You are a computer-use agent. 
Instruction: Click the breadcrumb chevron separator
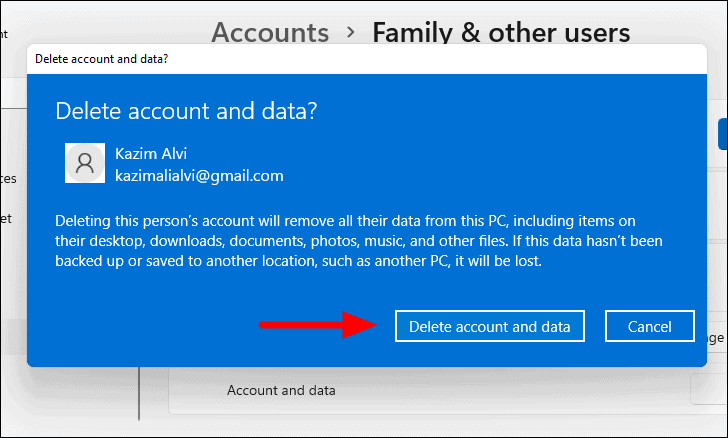[350, 33]
